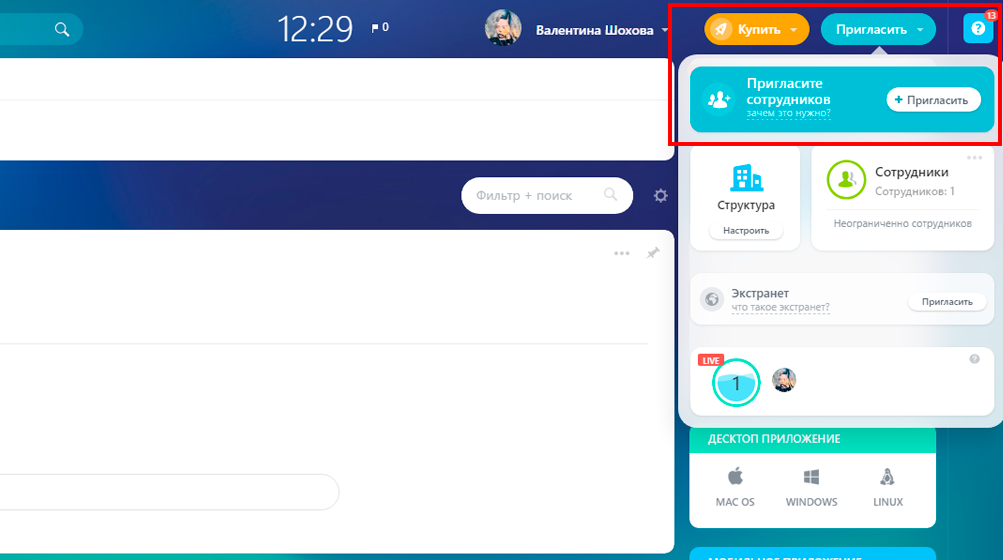The width and height of the screenshot is (1003, 560).
Task: Click Пригласить in the Экстранет row
Action: (x=947, y=301)
